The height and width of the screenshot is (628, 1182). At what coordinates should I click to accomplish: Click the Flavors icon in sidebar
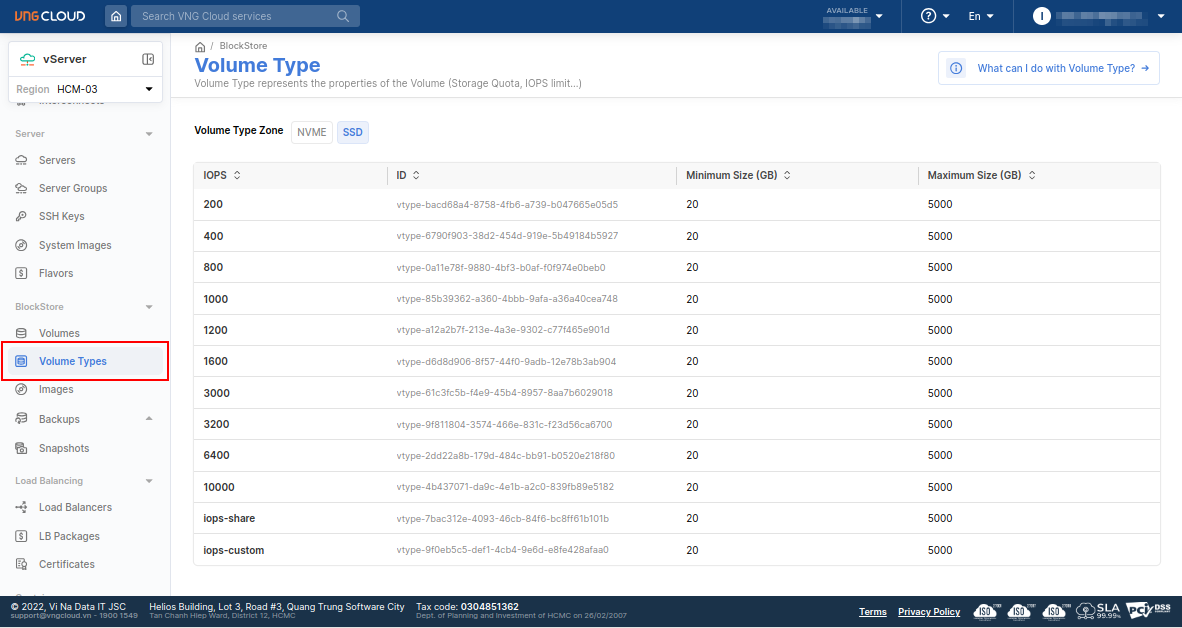21,273
